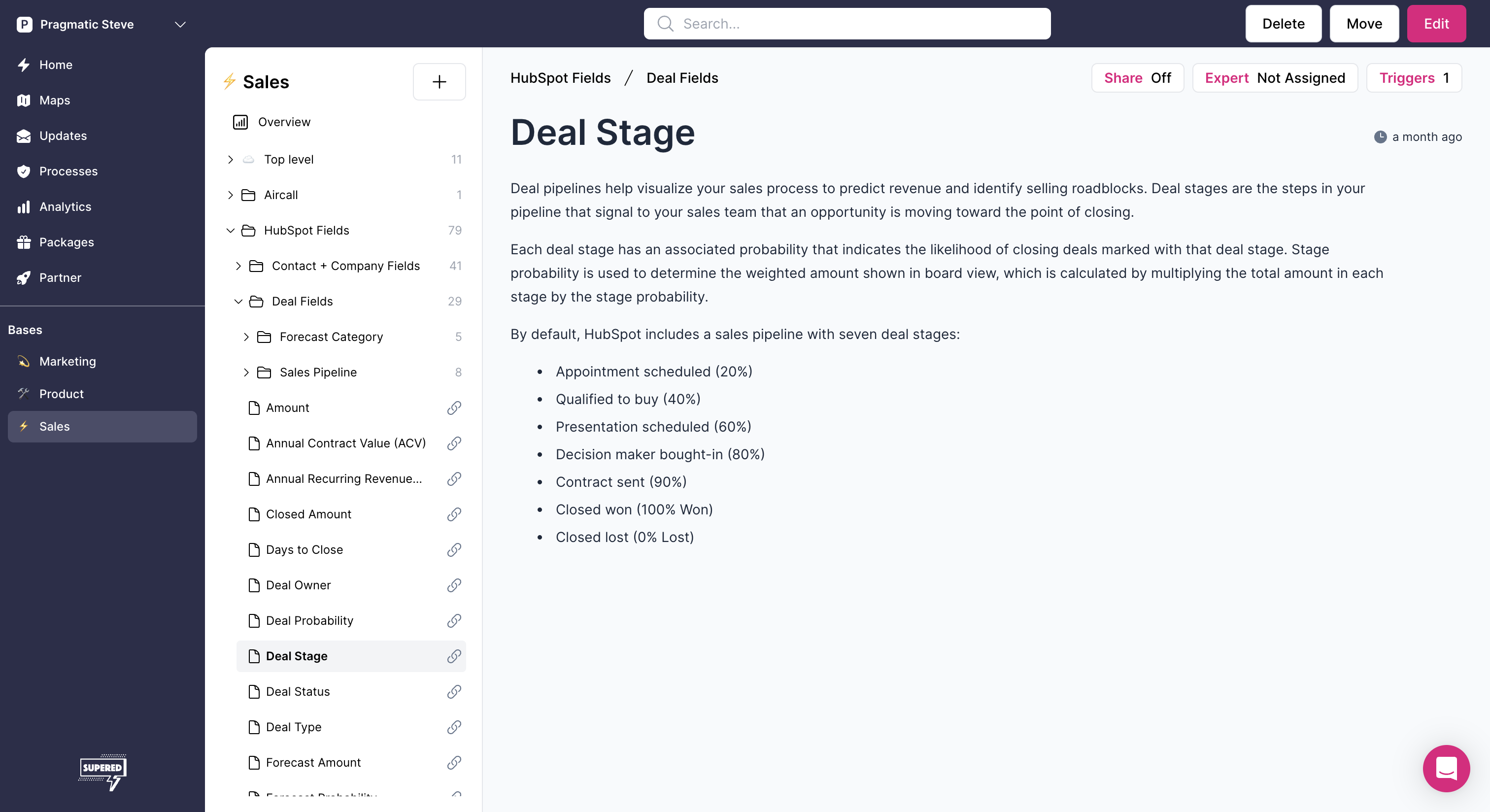This screenshot has height=812, width=1490.
Task: Click the plus icon beside Sales heading
Action: click(439, 82)
